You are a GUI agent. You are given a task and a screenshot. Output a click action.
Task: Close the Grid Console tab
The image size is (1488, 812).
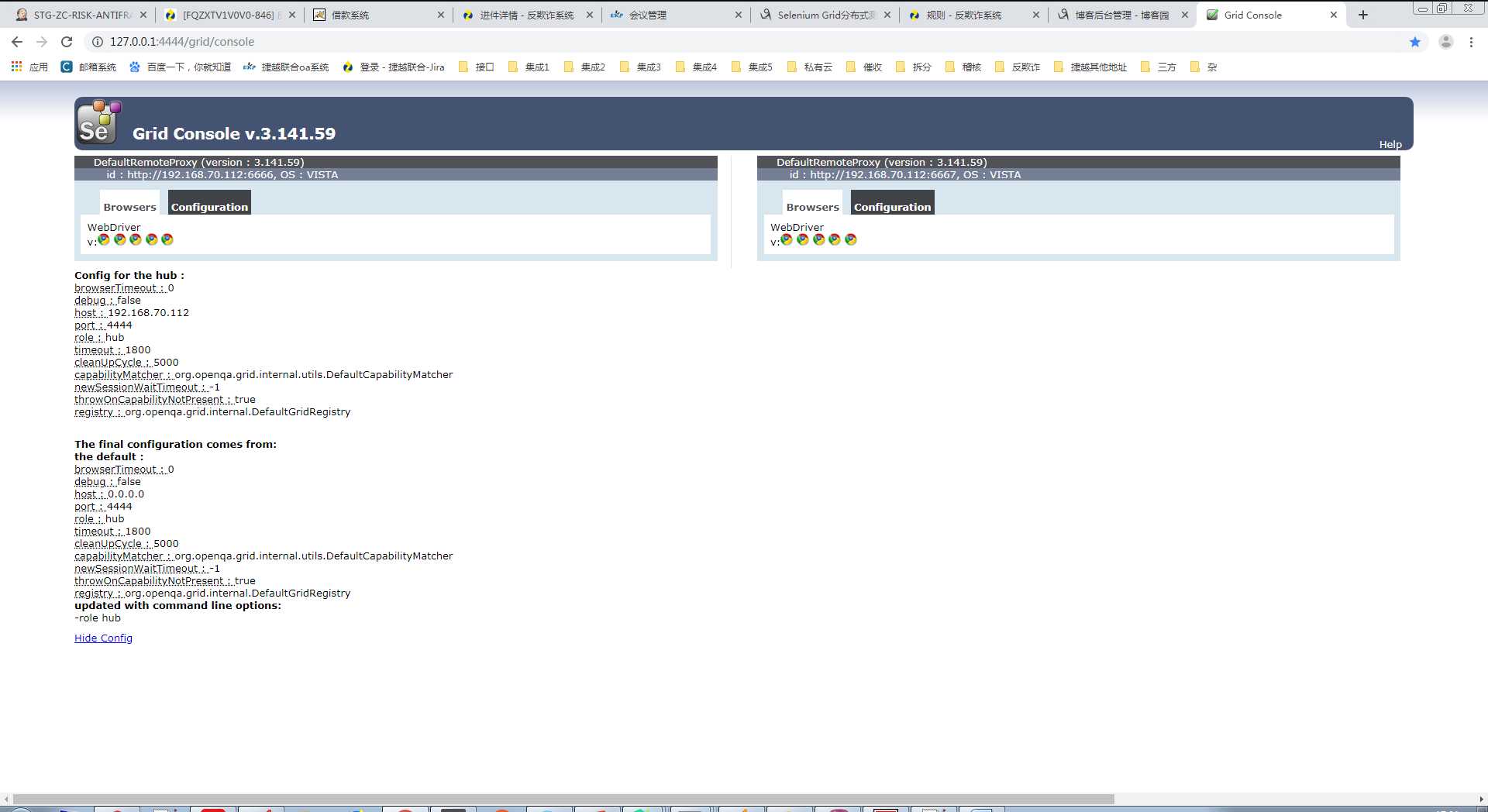[1334, 15]
